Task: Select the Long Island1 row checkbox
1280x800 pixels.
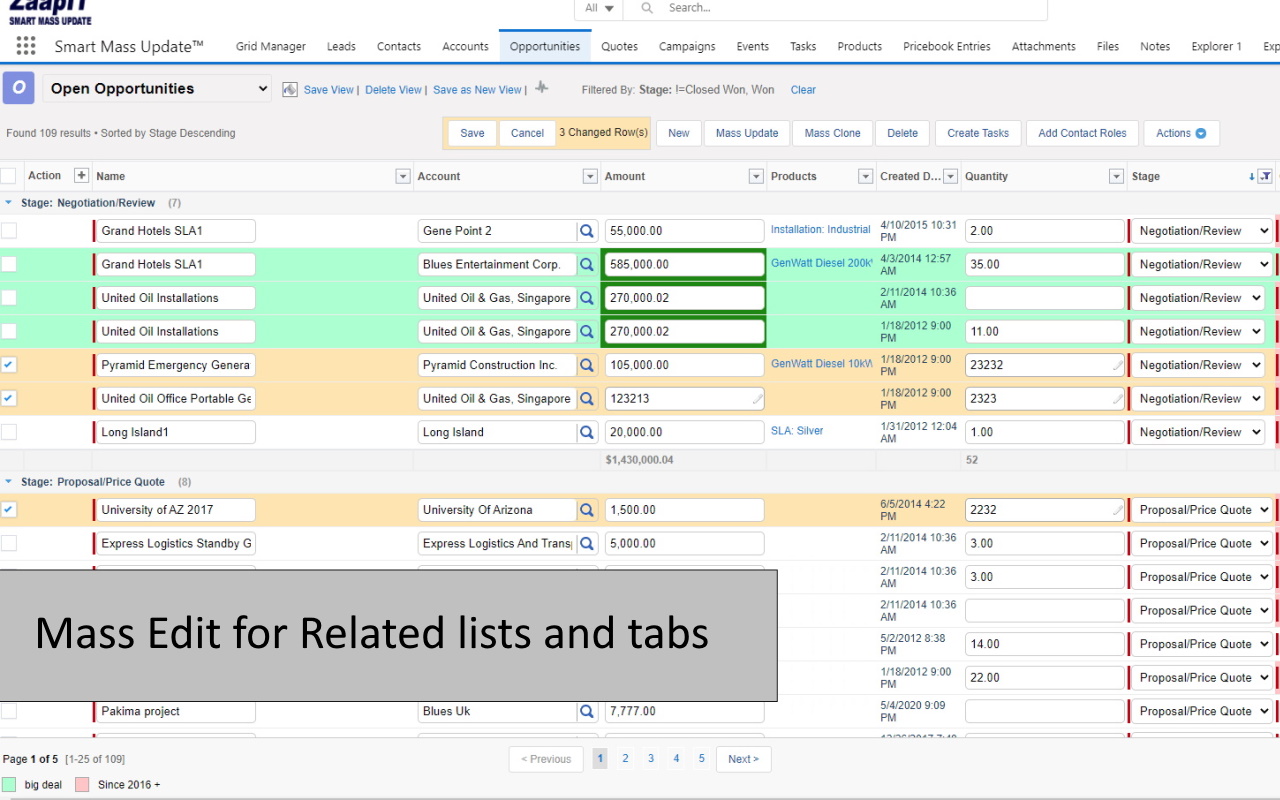Action: pyautogui.click(x=9, y=433)
